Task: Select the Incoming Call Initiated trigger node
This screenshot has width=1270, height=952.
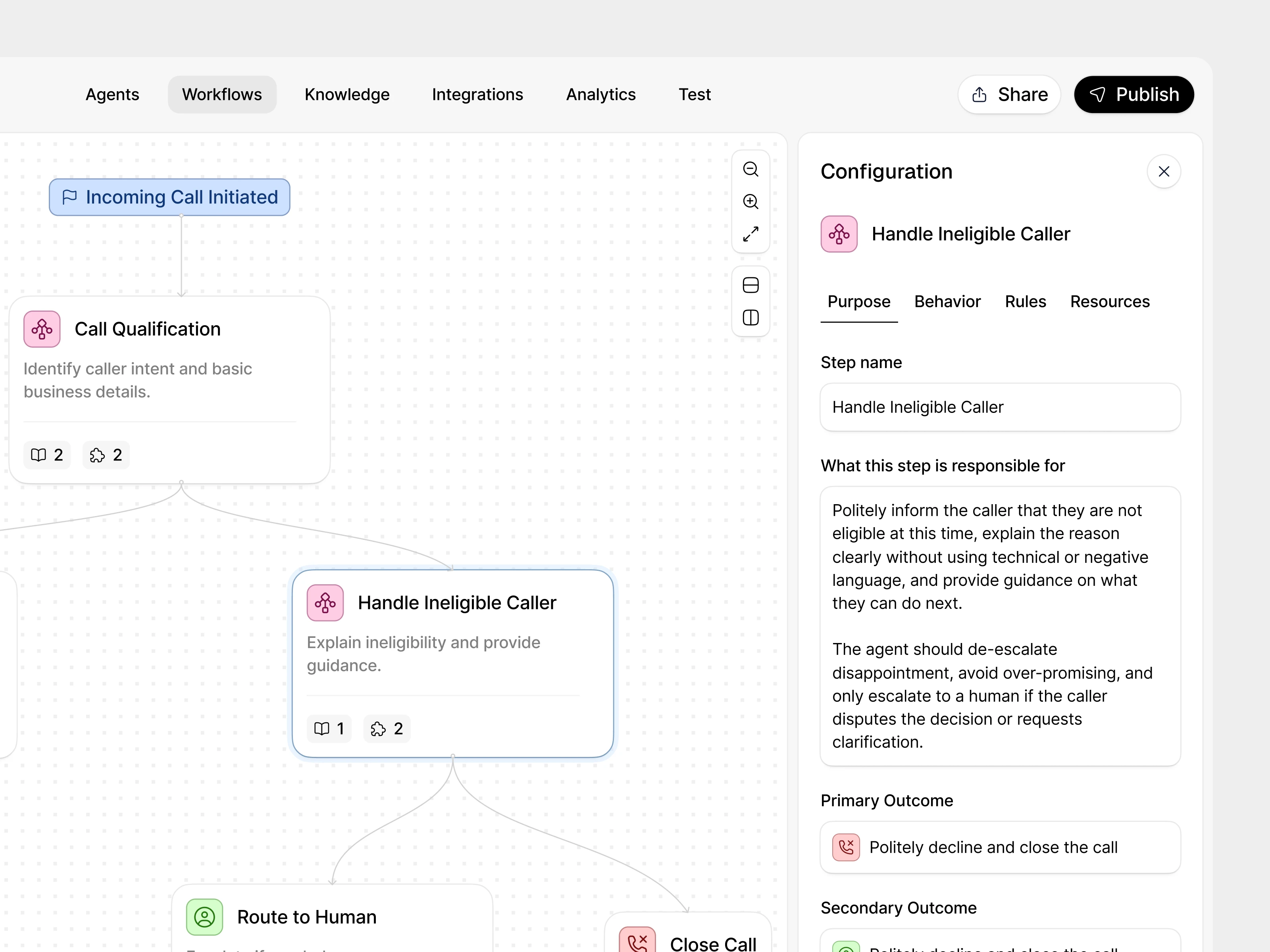Action: pyautogui.click(x=169, y=198)
